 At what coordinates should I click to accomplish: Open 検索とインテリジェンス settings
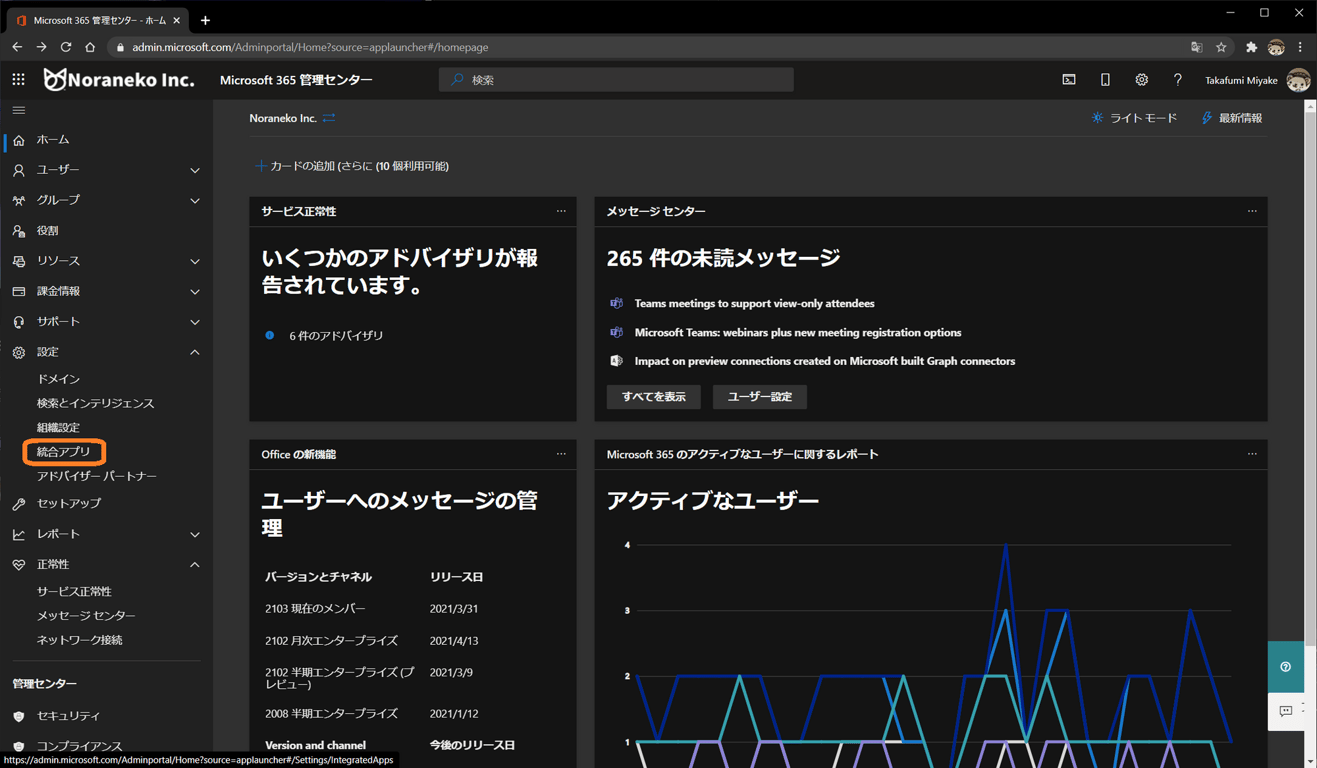pos(95,403)
